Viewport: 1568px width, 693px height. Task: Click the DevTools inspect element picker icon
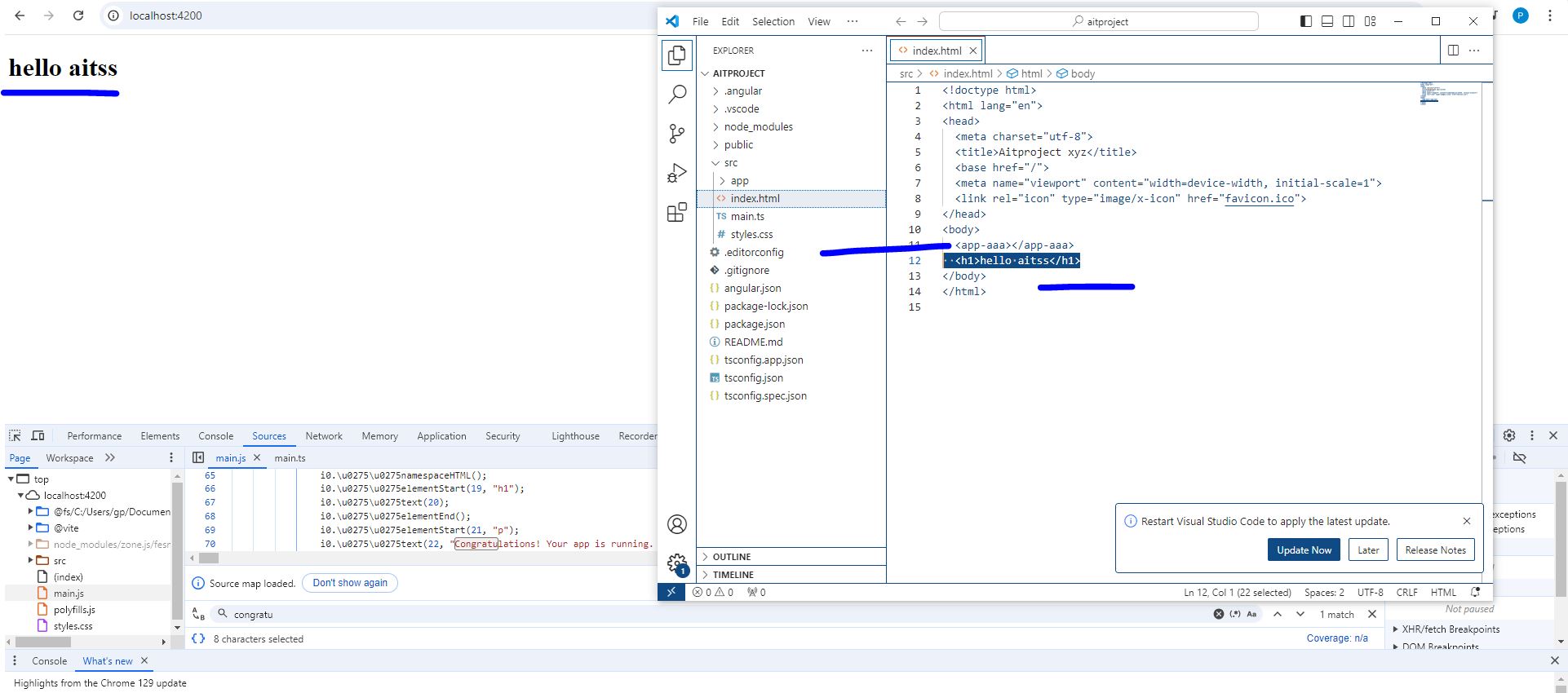pos(15,436)
